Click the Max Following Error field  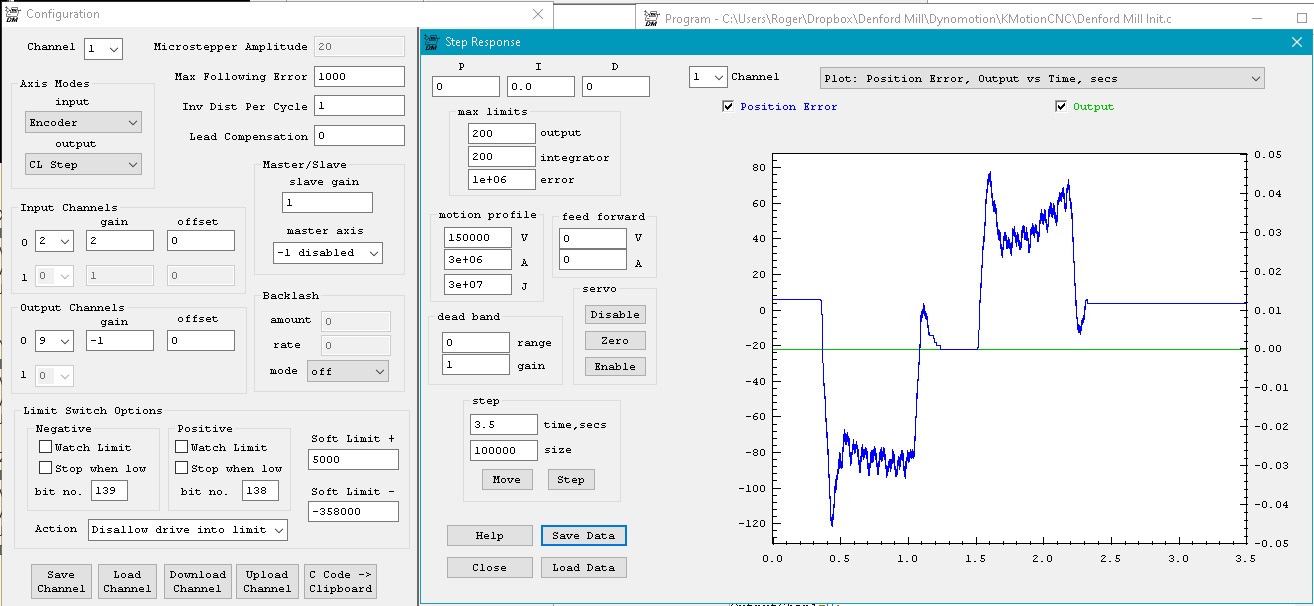359,77
